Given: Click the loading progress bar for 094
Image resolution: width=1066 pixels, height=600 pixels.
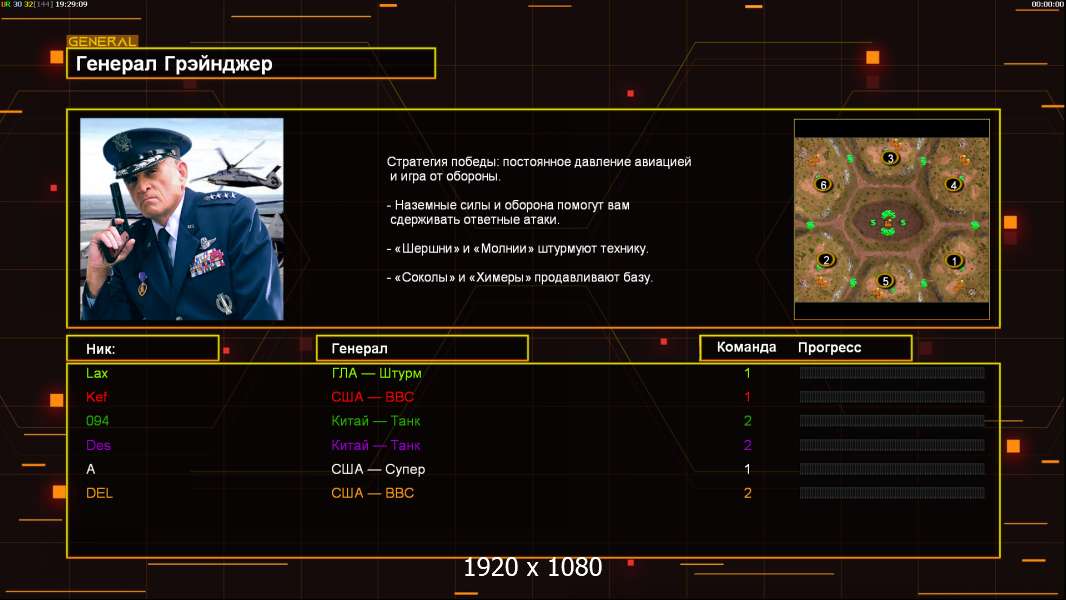Looking at the screenshot, I should click(891, 421).
